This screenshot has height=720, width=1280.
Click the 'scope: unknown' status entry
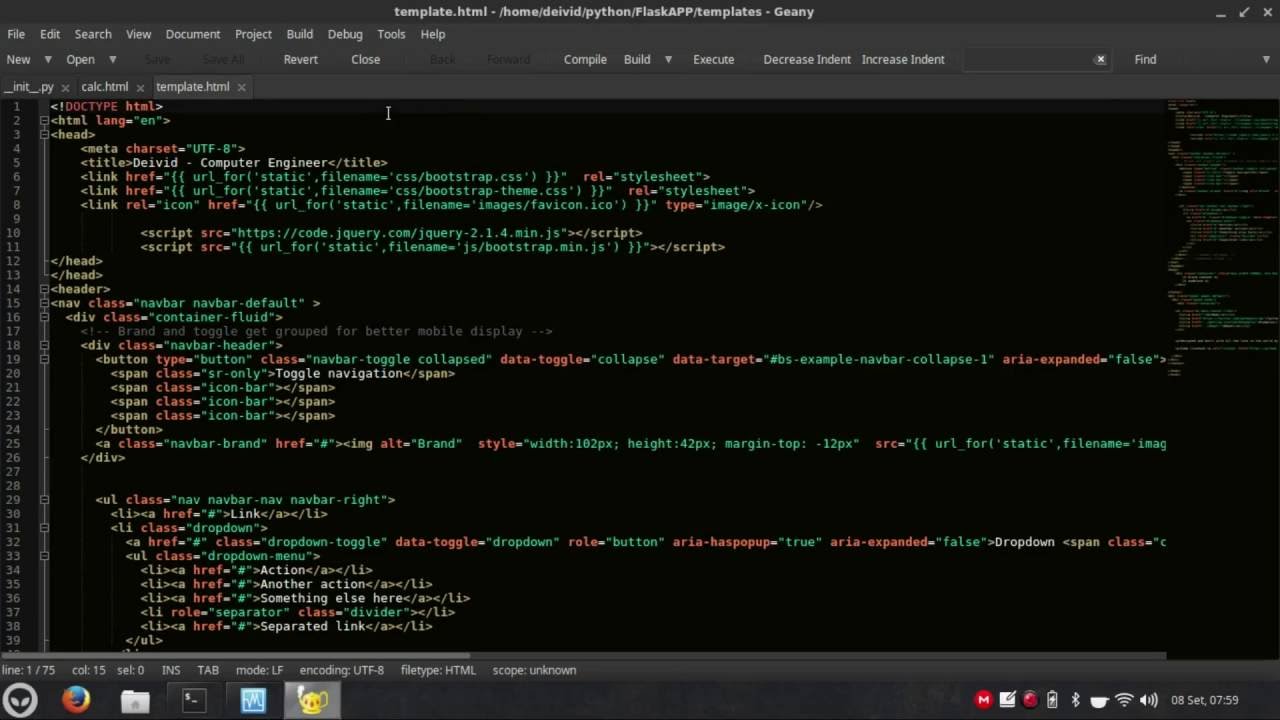coord(534,670)
